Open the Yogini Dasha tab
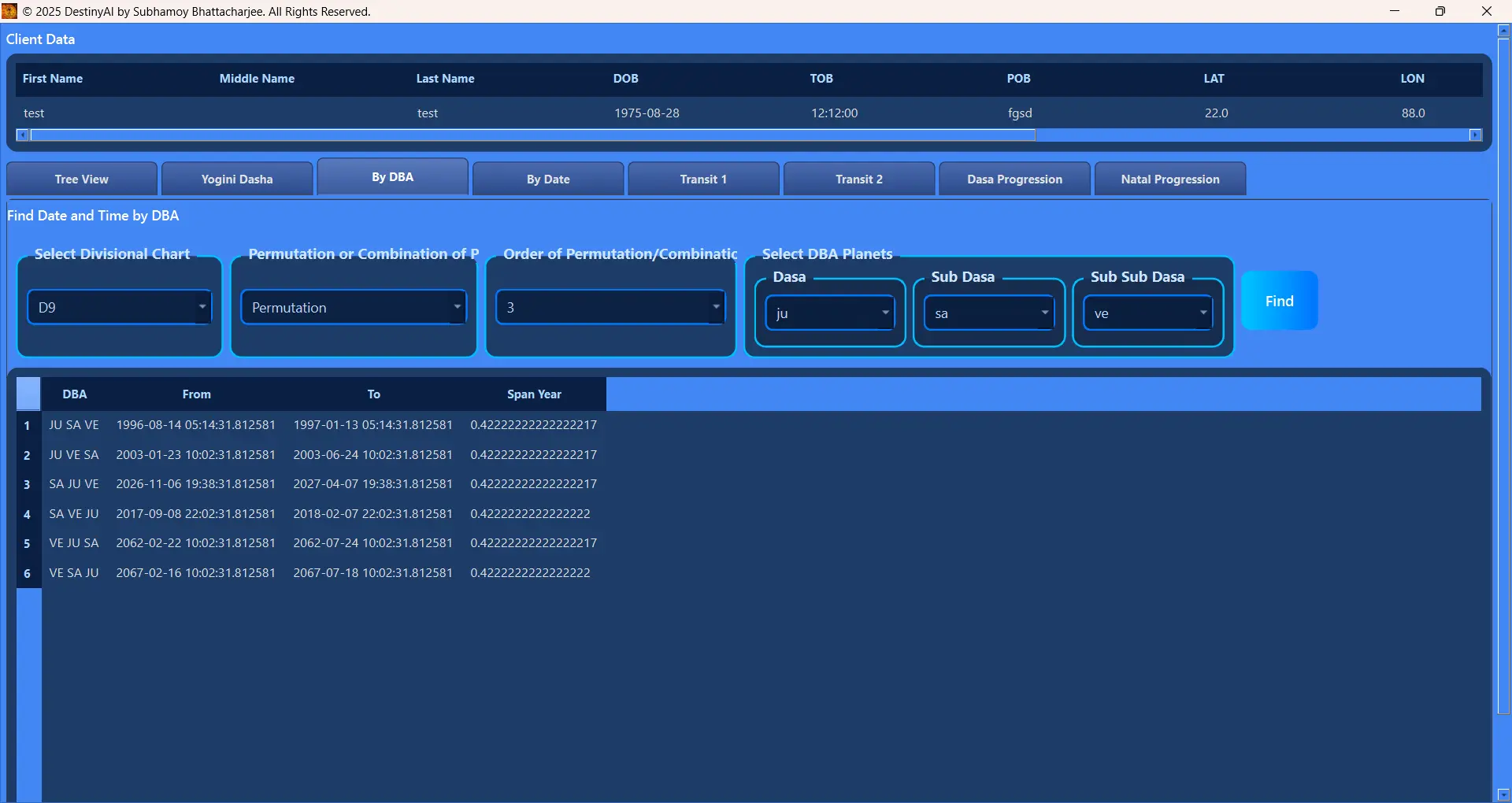The image size is (1512, 803). [x=237, y=179]
